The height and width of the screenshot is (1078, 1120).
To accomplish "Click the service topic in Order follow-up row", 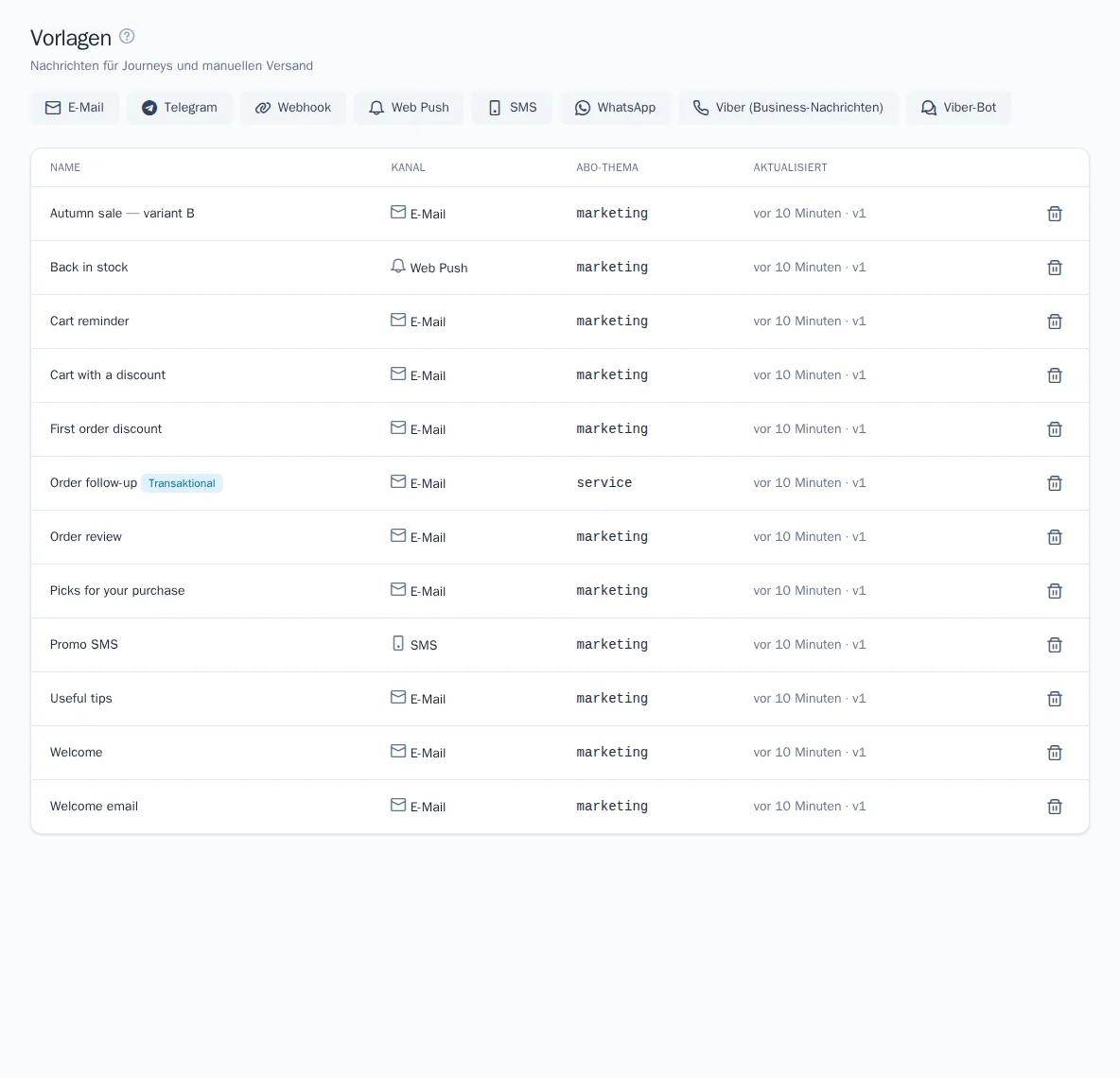I will pyautogui.click(x=604, y=482).
